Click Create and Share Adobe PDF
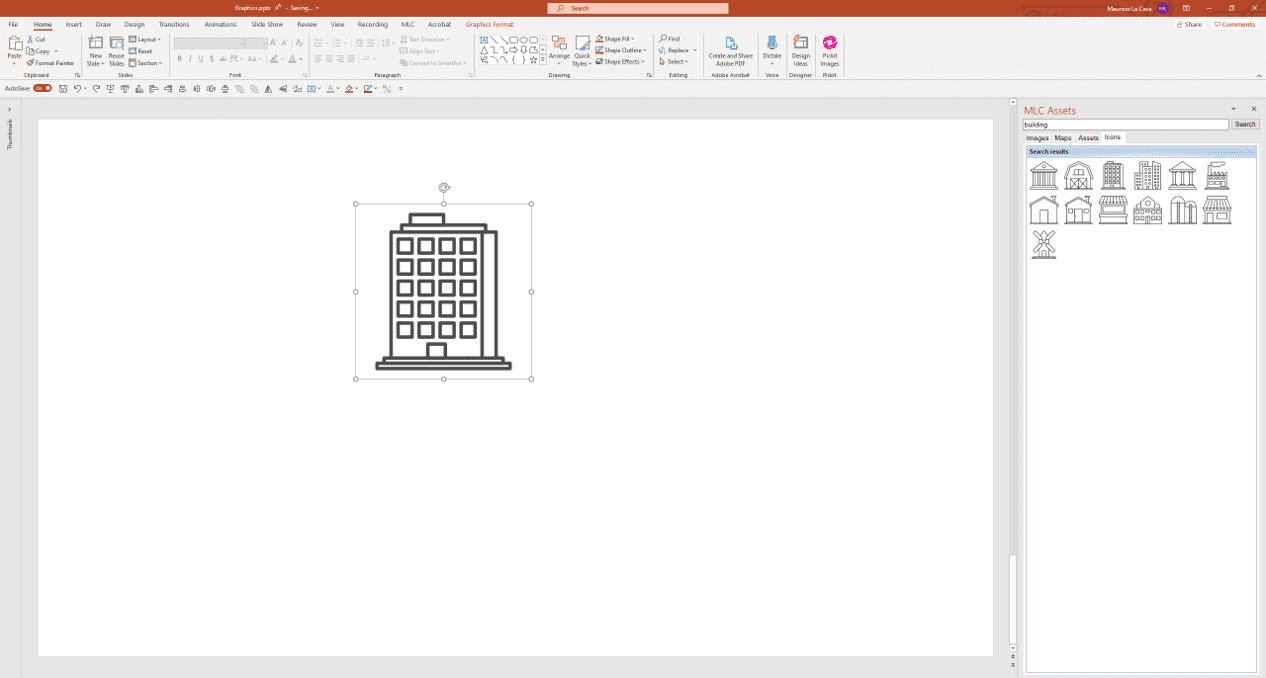 731,50
